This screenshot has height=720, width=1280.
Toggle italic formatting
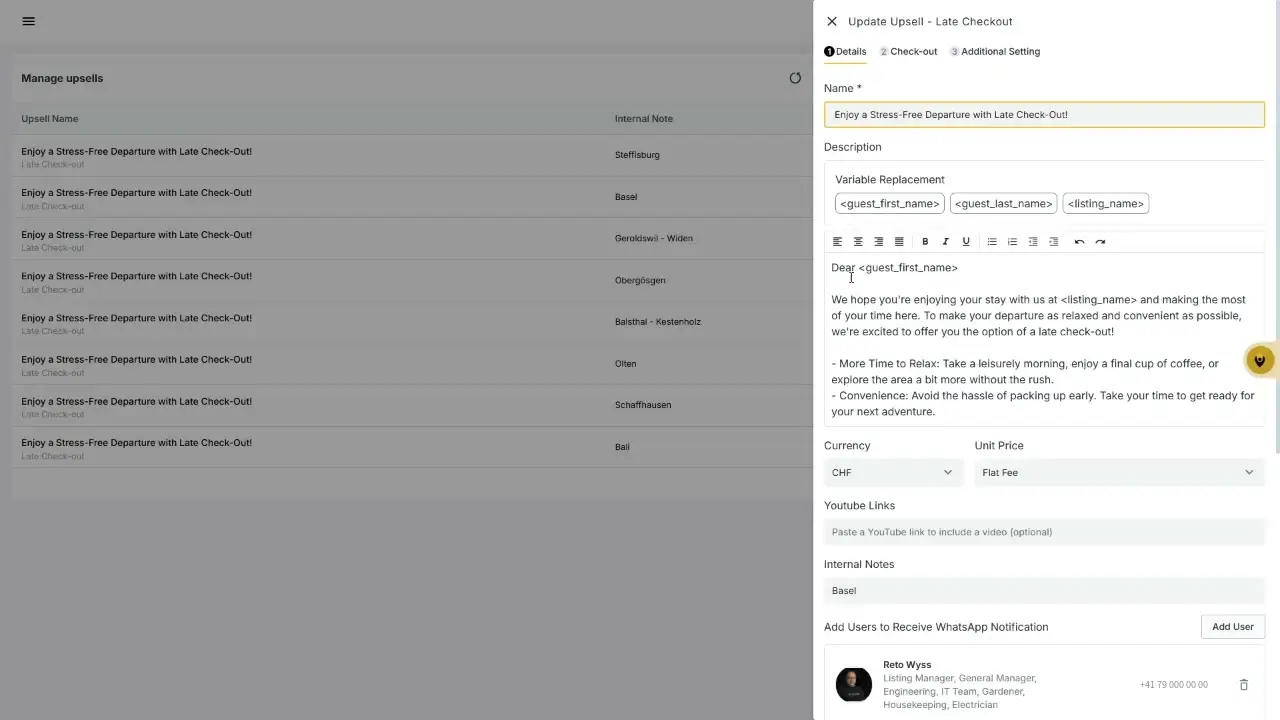tap(945, 242)
